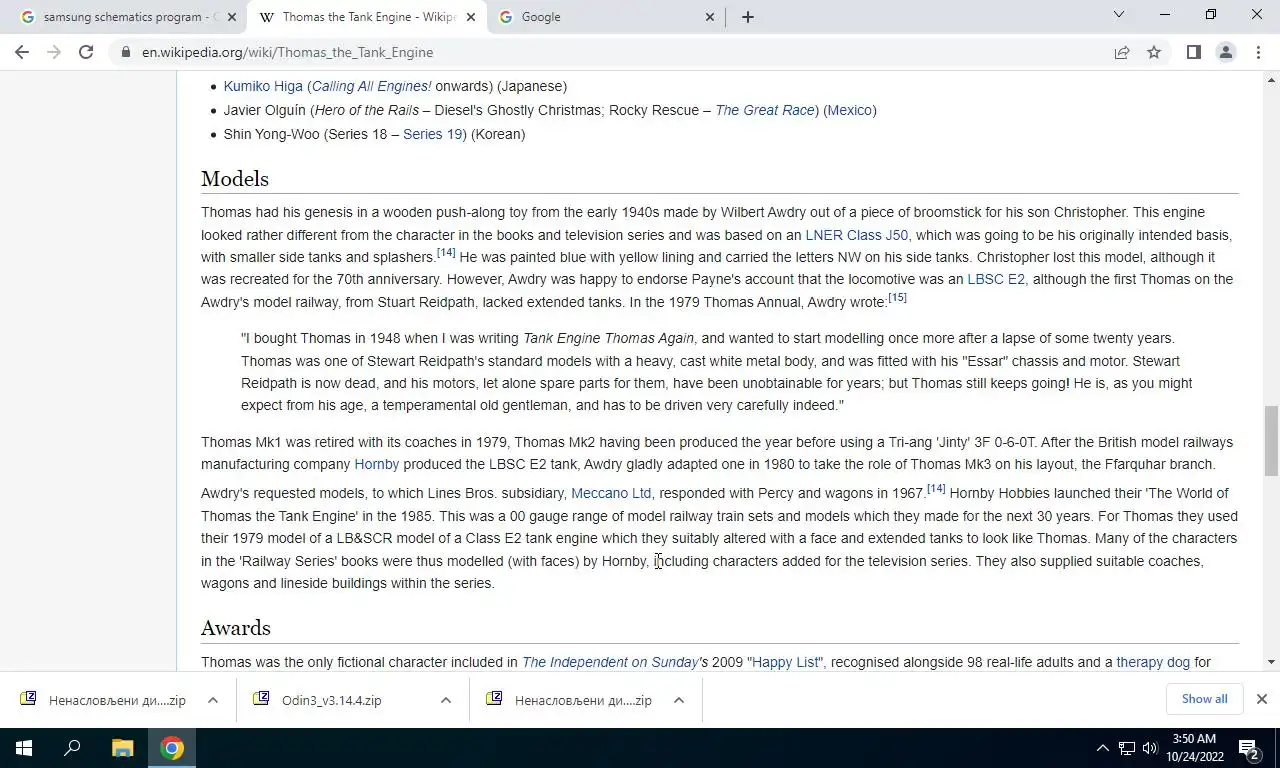The image size is (1280, 768).
Task: Expand options for last Ненасловљени zip download
Action: click(679, 700)
